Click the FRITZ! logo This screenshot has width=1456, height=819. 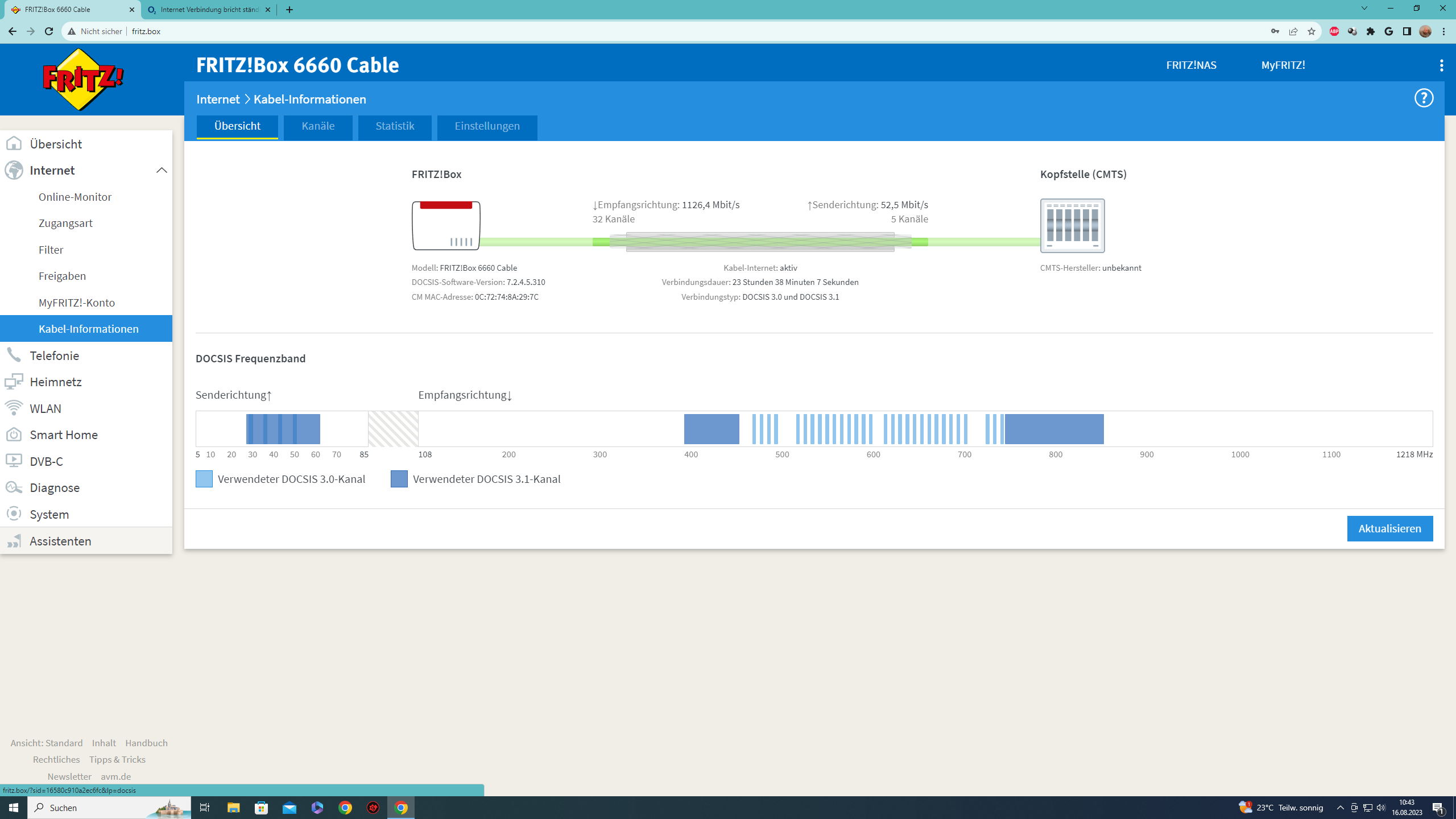[x=84, y=80]
